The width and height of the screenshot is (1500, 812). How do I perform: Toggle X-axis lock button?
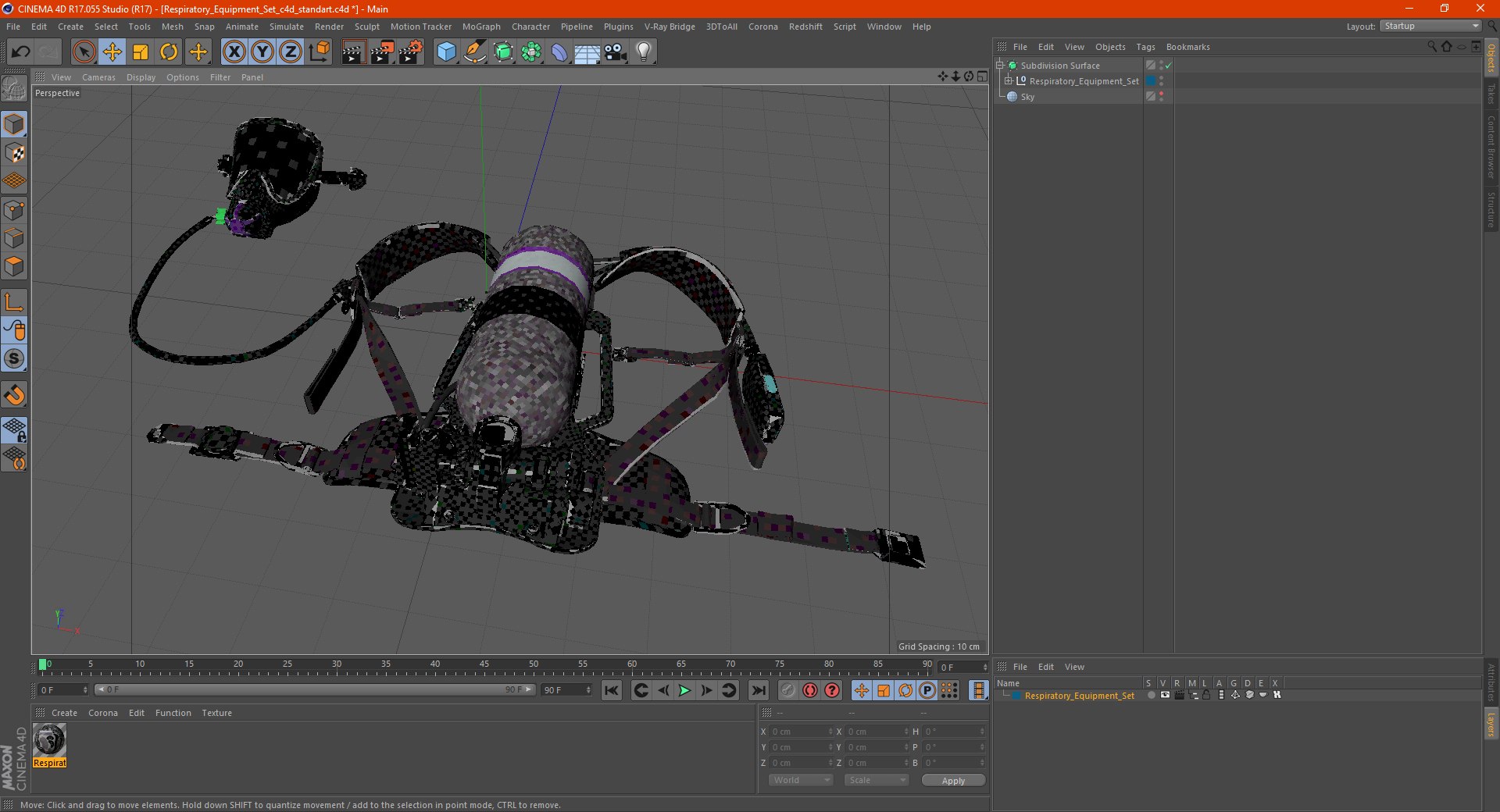coord(234,52)
